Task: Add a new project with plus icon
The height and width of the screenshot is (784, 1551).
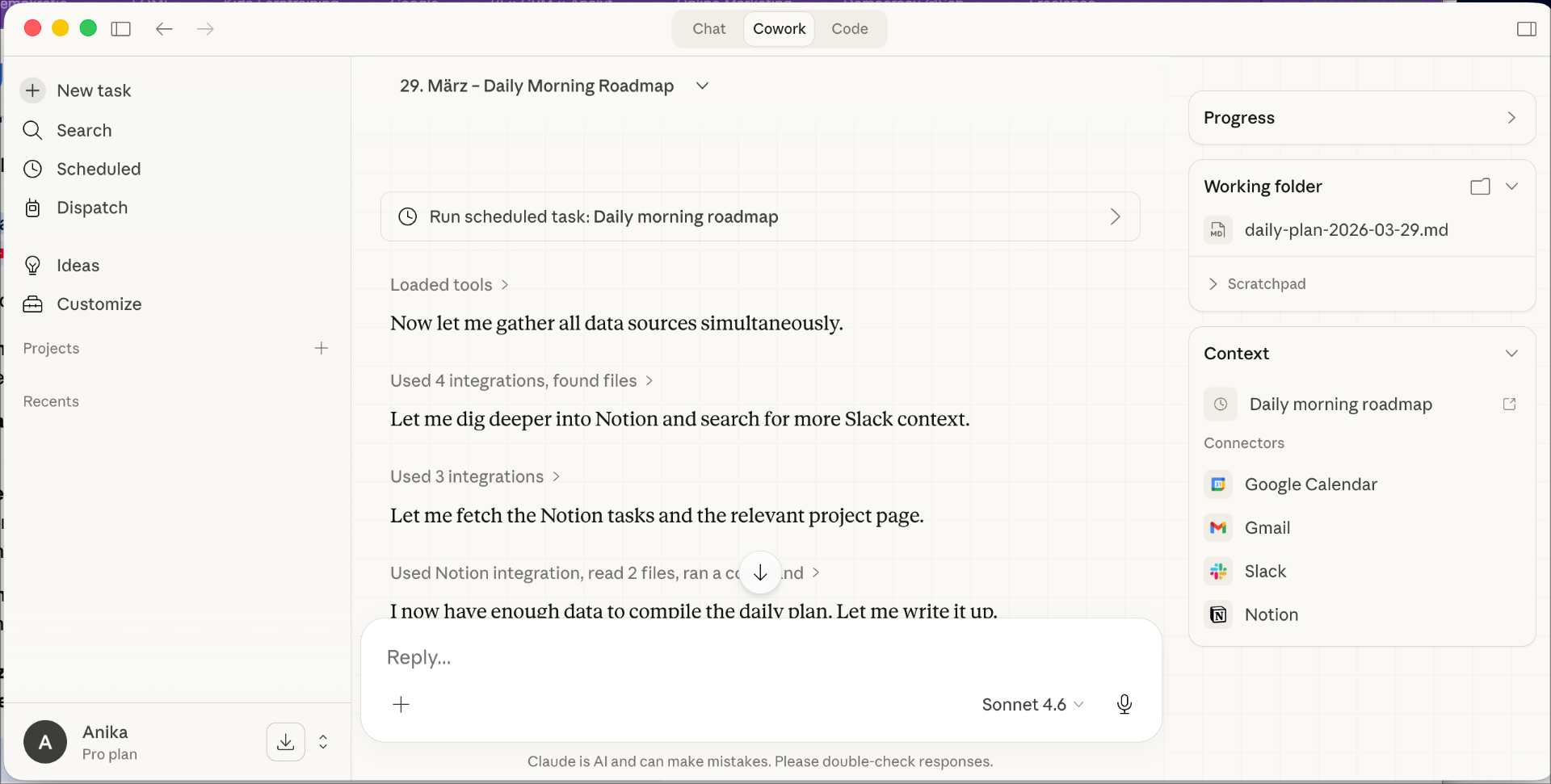Action: 321,348
